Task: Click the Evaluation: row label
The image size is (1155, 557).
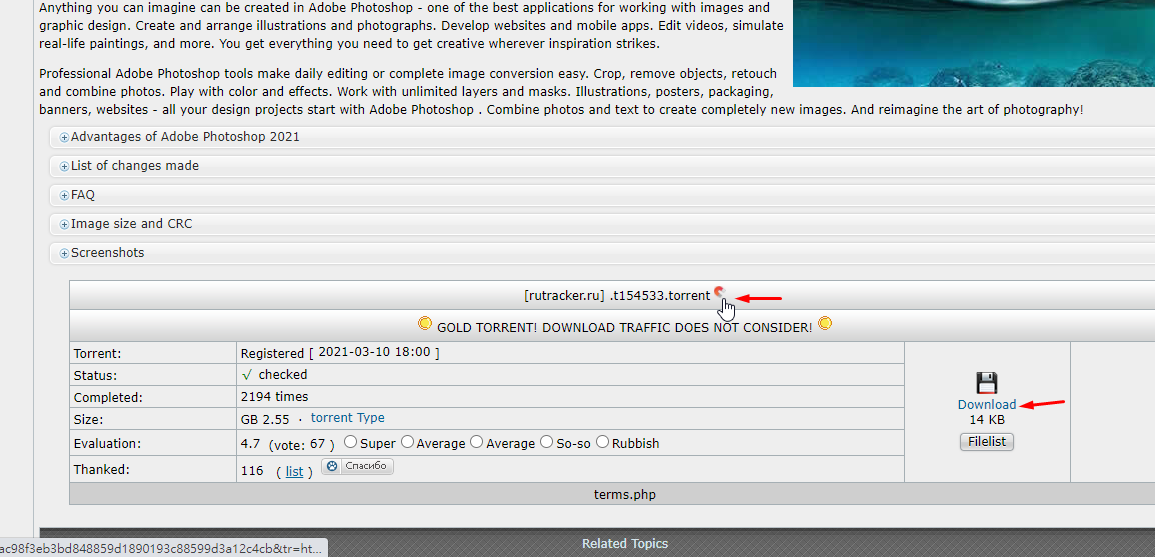Action: click(x=108, y=444)
